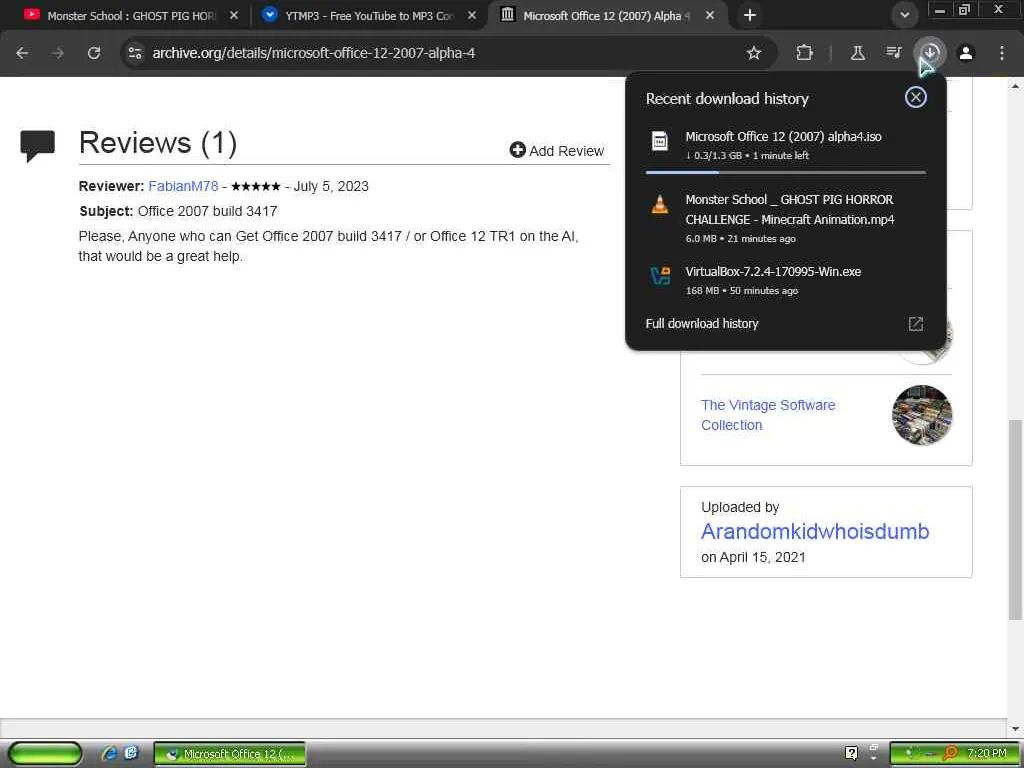
Task: Open the profile avatar icon
Action: pos(966,53)
